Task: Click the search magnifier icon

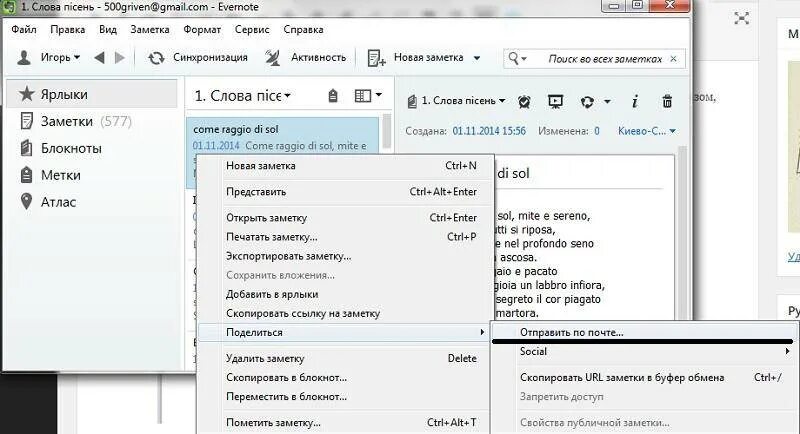Action: click(x=513, y=58)
